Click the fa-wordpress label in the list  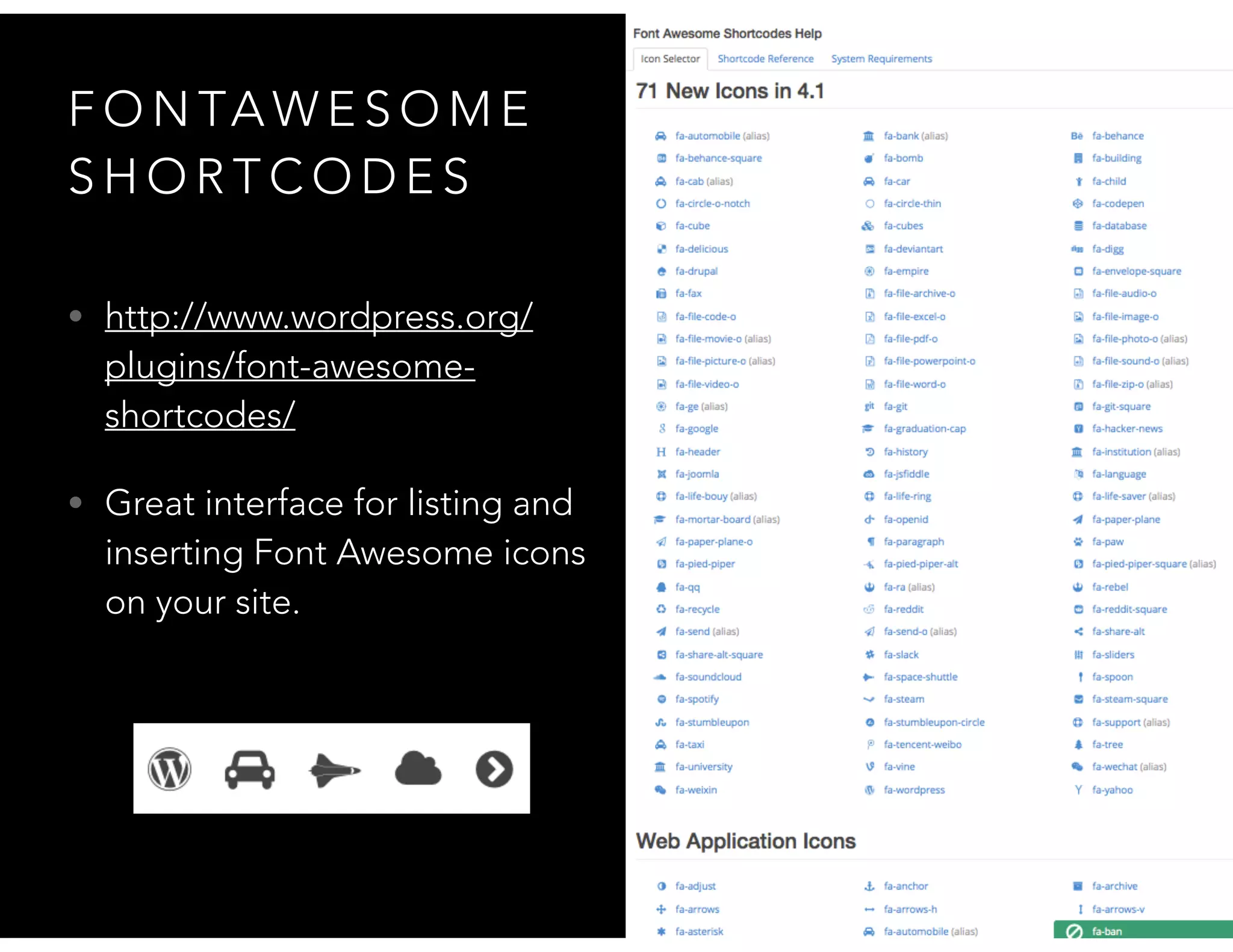(x=914, y=790)
